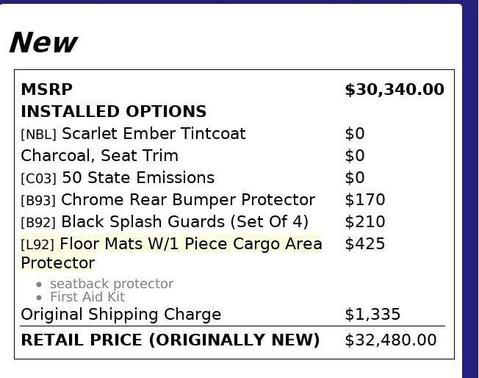The width and height of the screenshot is (479, 378).
Task: Click the $425 floor mats price
Action: (365, 244)
